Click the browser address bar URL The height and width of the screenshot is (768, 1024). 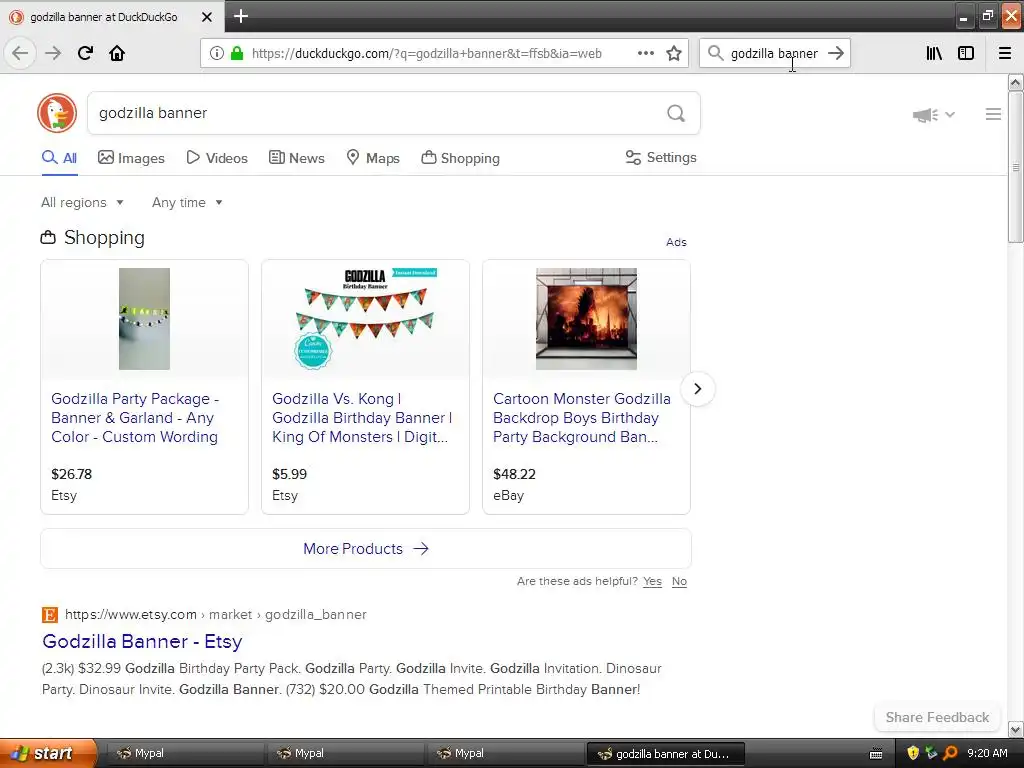coord(426,54)
